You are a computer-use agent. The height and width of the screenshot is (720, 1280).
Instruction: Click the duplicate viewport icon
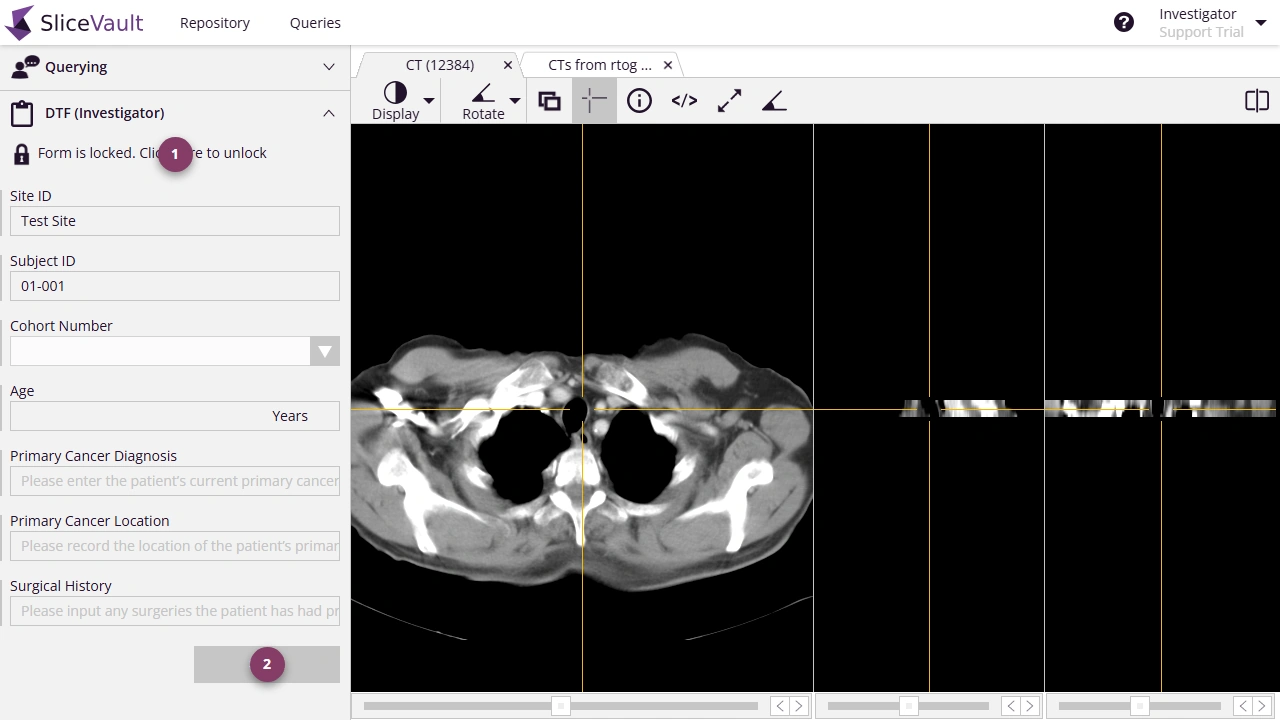549,100
